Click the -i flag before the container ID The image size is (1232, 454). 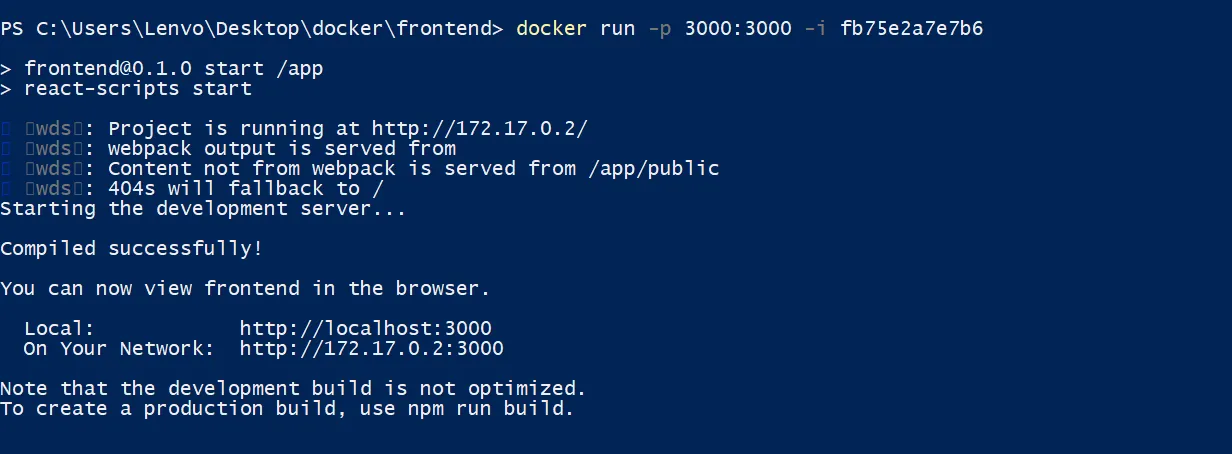(816, 28)
